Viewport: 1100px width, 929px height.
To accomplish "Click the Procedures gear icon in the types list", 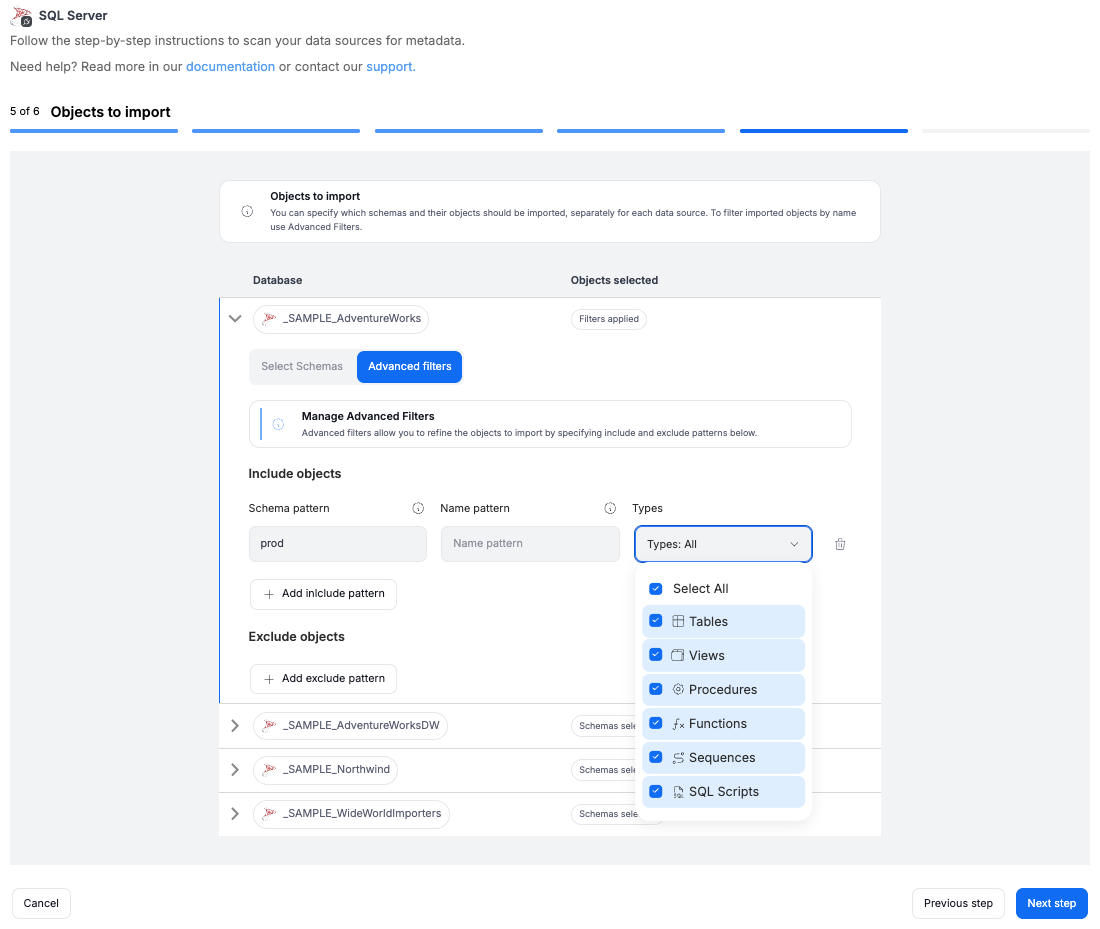I will [x=678, y=689].
